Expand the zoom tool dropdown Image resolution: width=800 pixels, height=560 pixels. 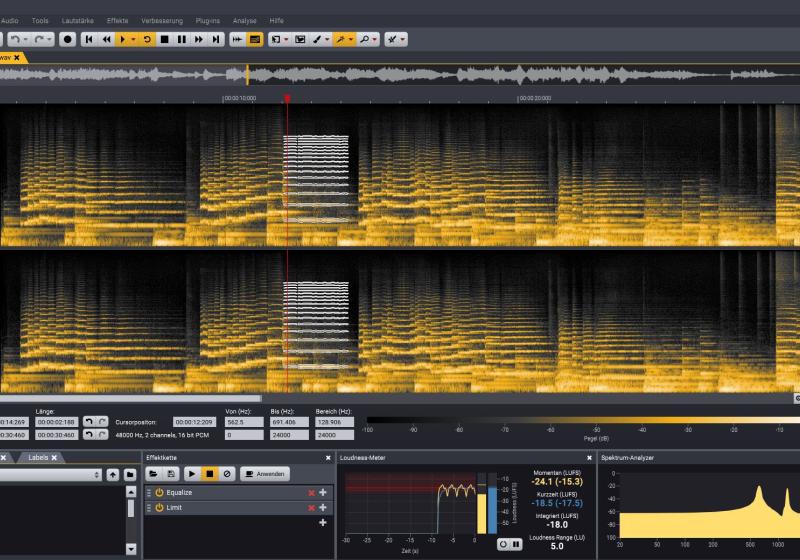(x=374, y=39)
